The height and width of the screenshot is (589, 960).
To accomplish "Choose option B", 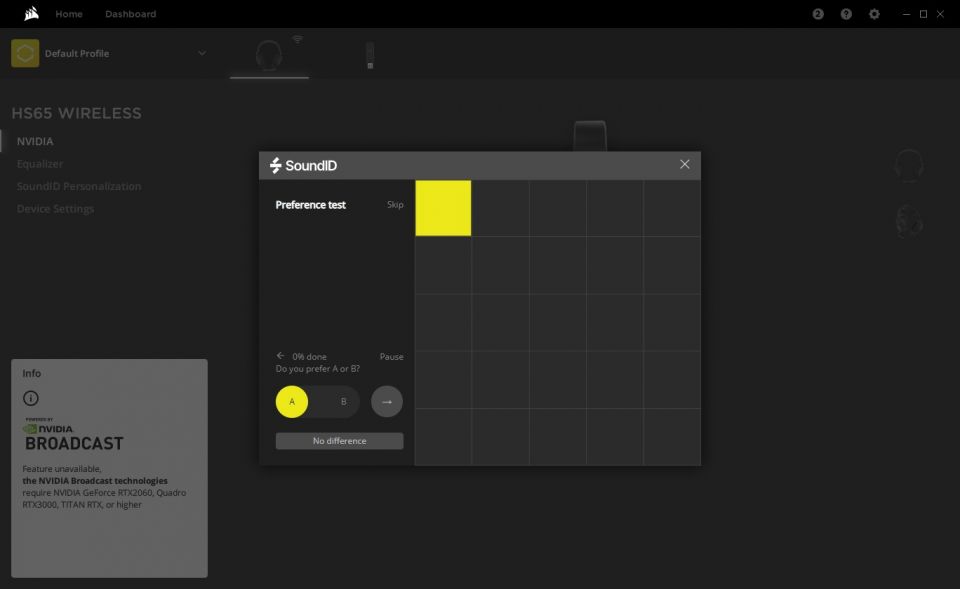I will [343, 402].
